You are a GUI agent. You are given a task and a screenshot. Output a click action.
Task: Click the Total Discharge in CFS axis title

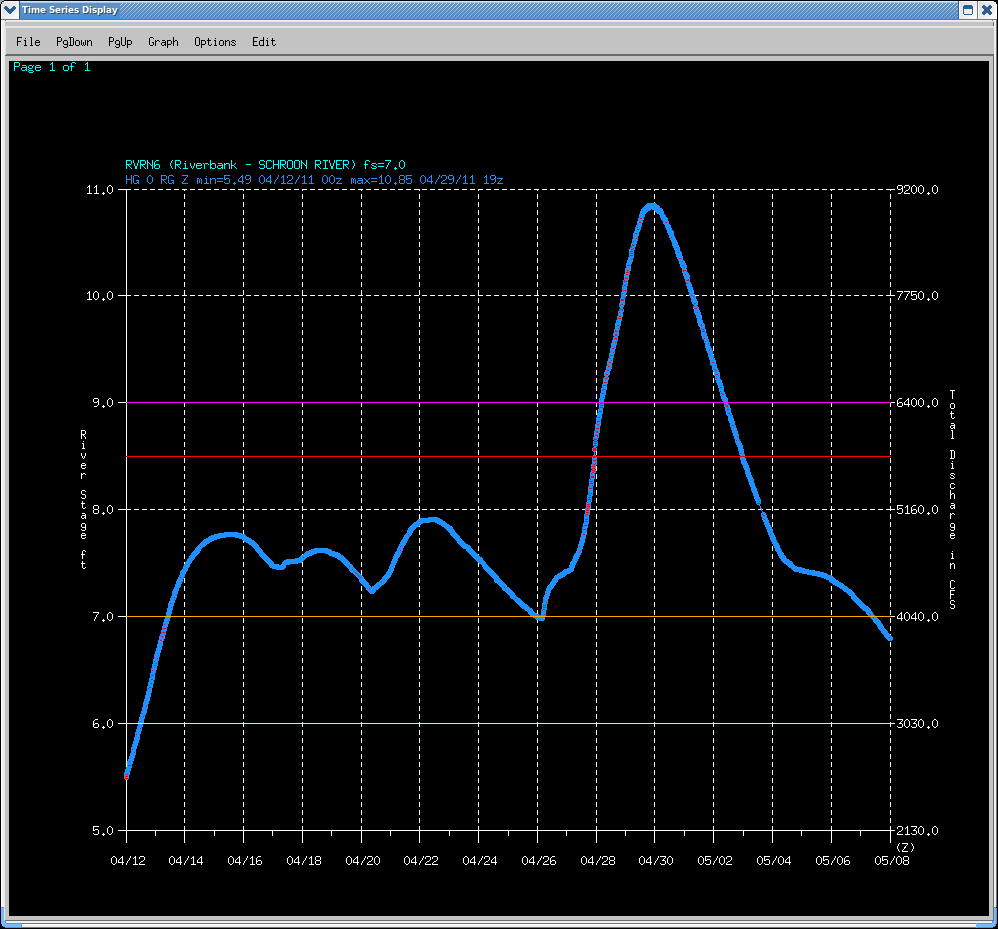point(952,499)
